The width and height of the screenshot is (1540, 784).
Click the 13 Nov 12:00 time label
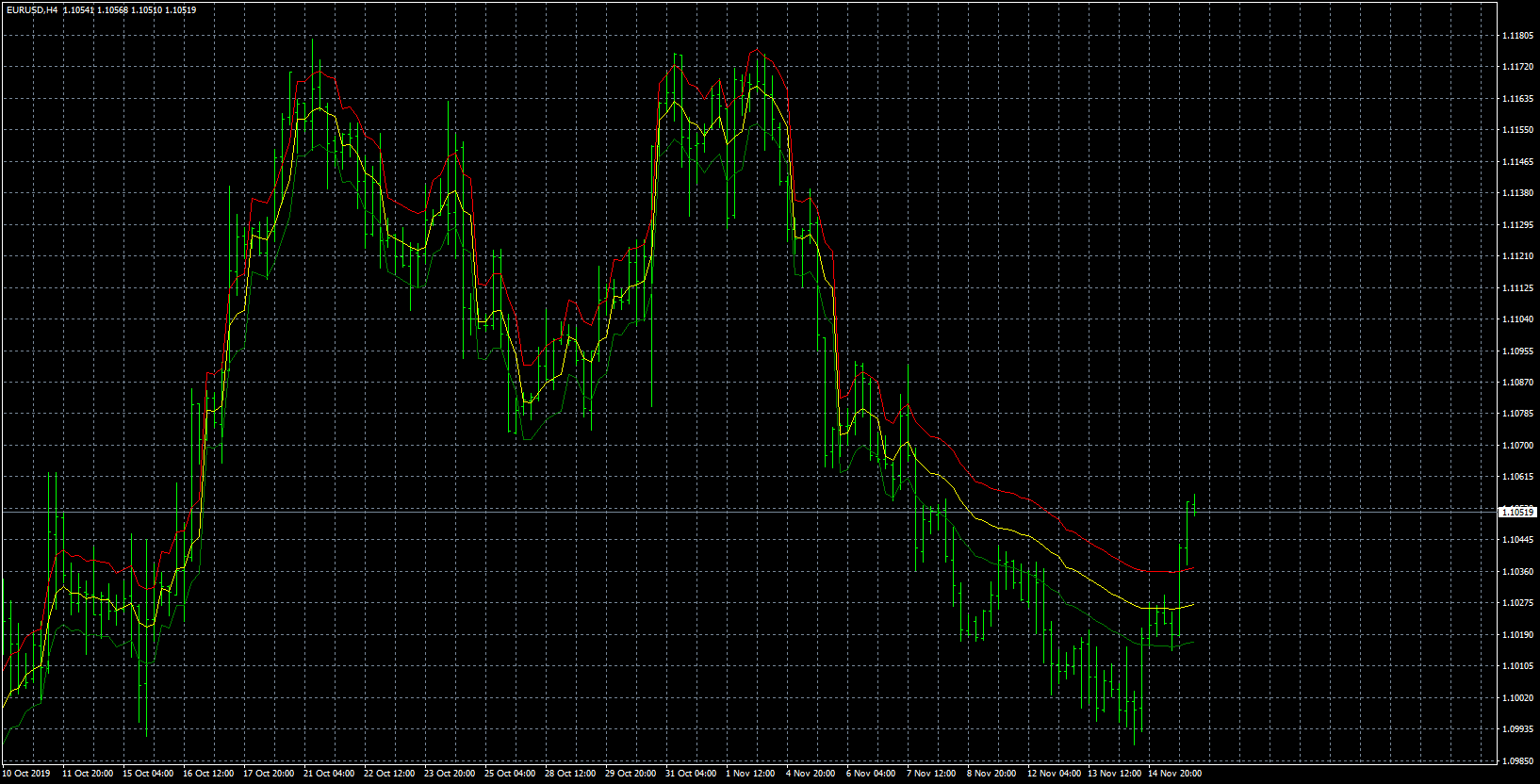coord(1114,774)
